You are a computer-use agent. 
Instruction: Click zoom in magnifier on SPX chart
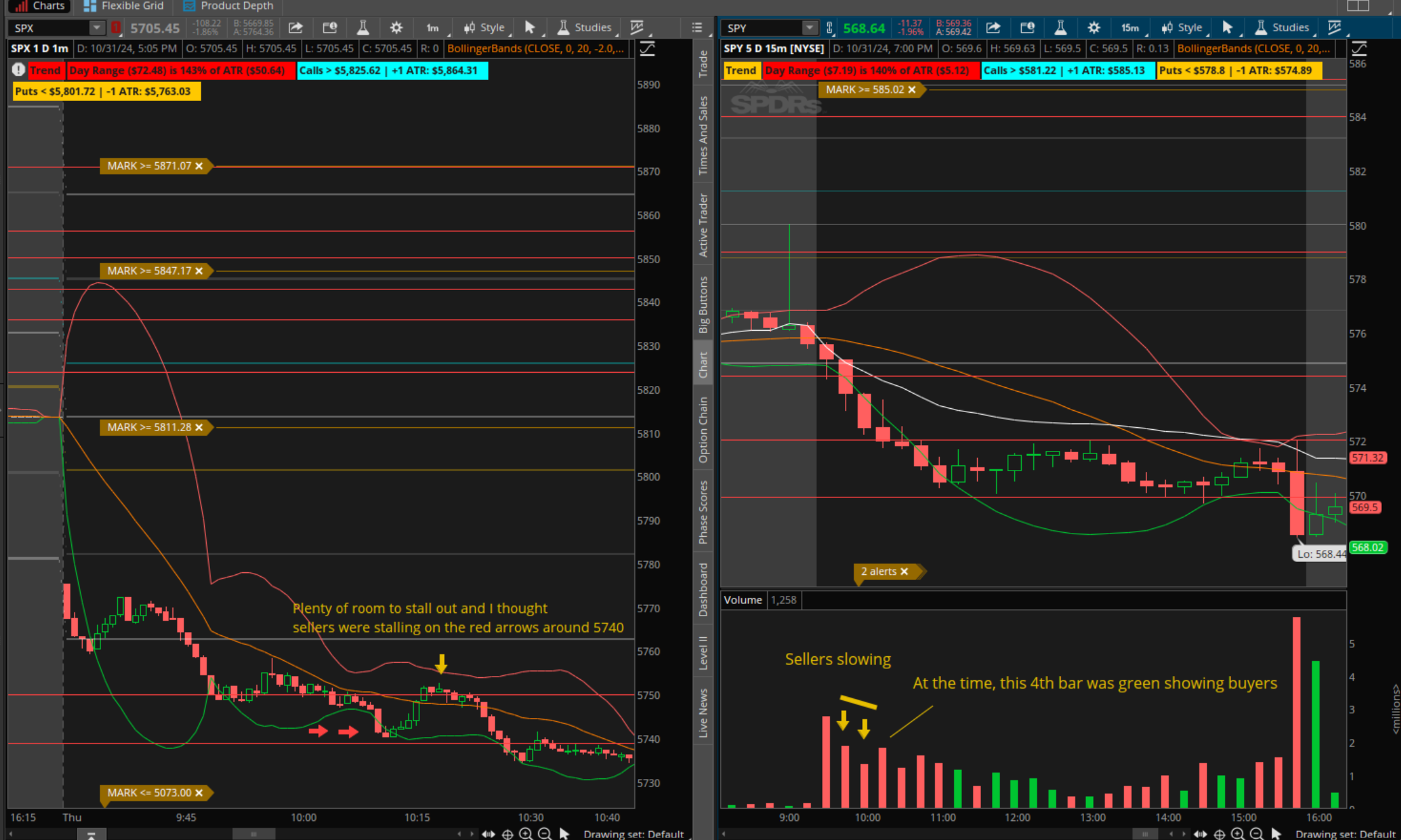click(x=526, y=834)
